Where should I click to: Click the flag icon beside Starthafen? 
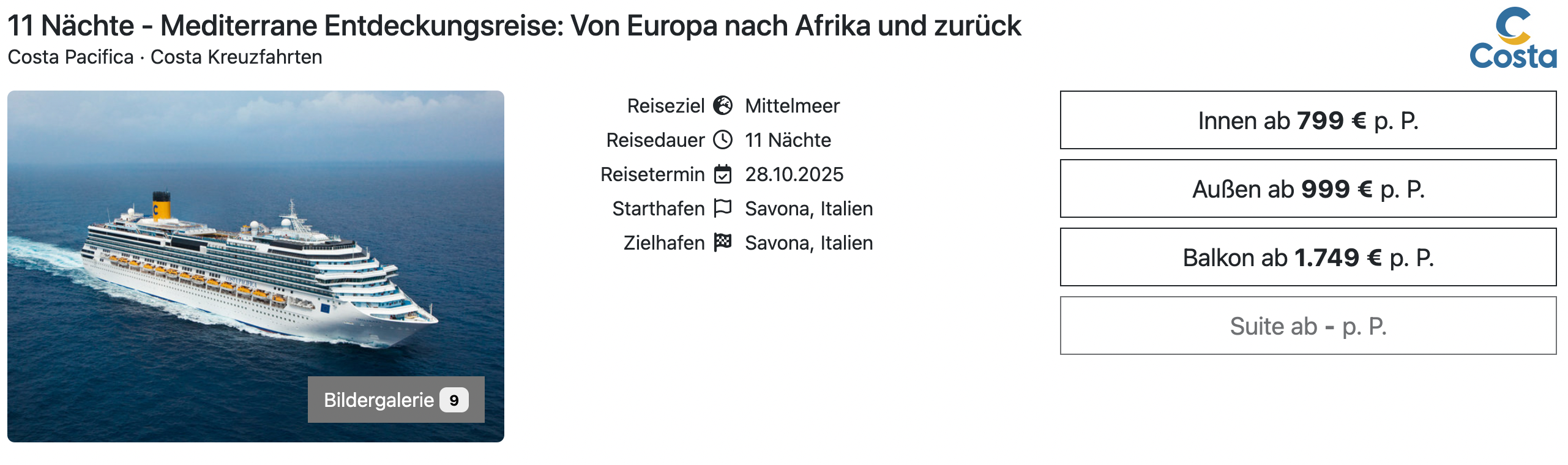click(723, 209)
